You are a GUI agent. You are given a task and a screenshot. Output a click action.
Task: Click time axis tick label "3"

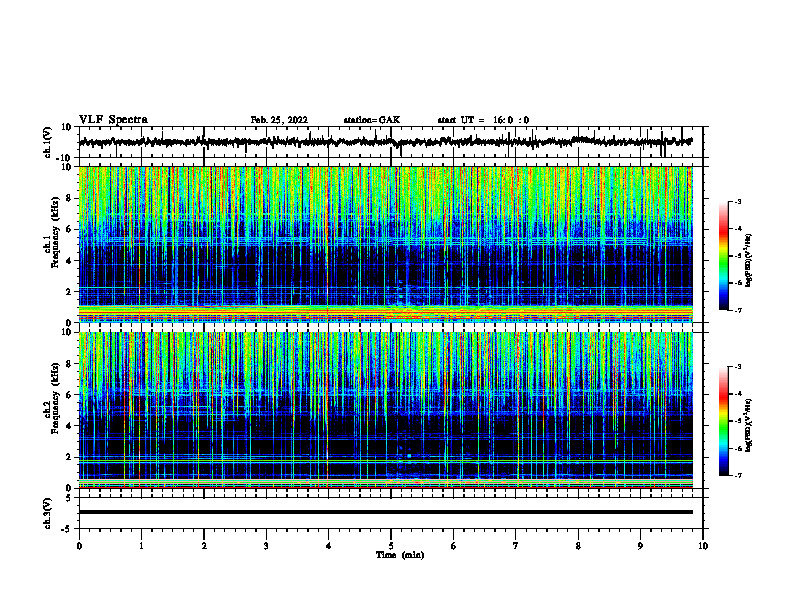pyautogui.click(x=266, y=546)
